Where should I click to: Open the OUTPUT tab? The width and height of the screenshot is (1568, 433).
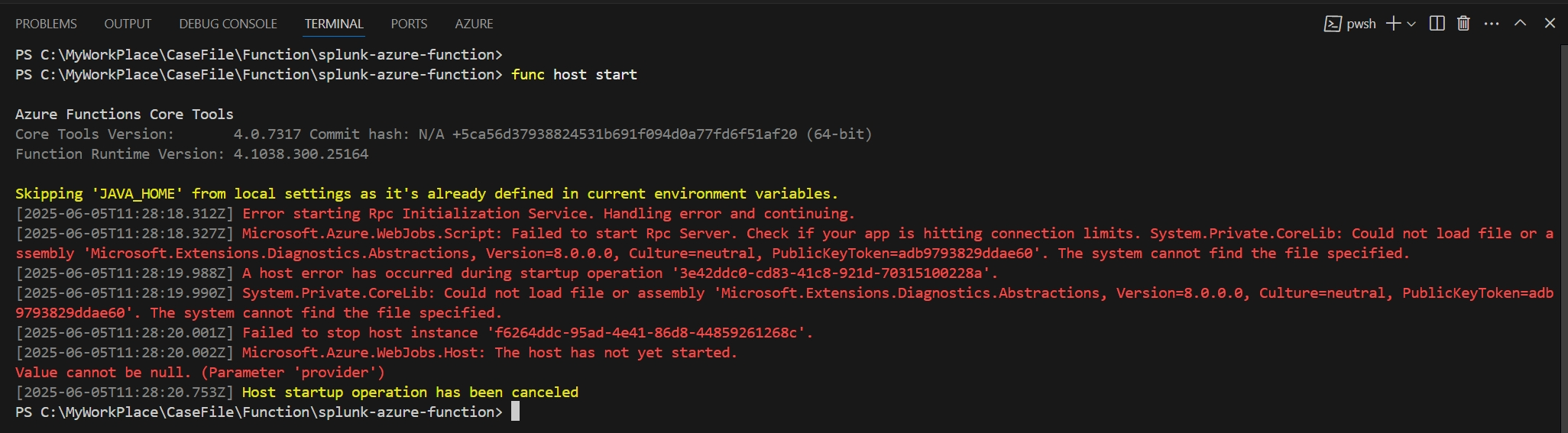click(128, 24)
